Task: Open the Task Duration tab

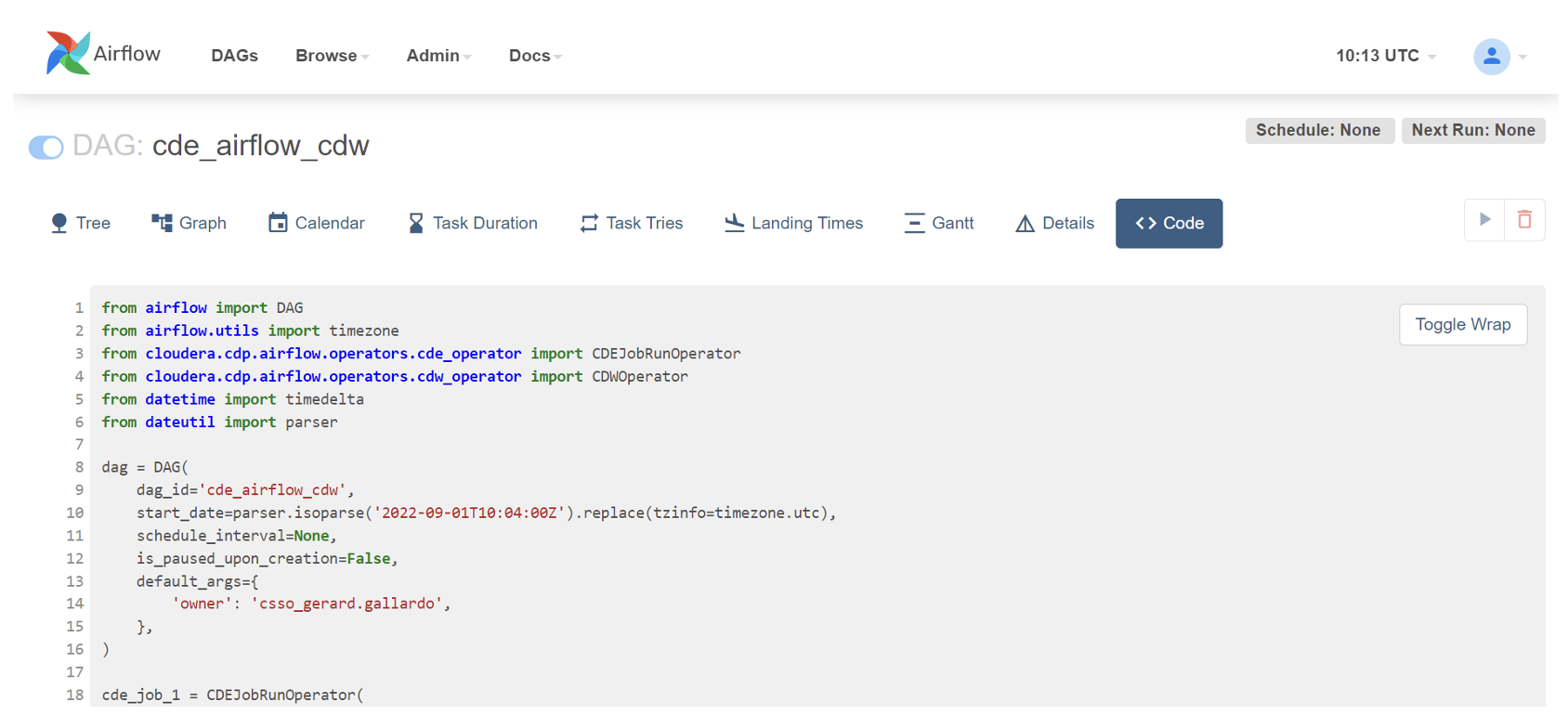Action: pos(473,223)
